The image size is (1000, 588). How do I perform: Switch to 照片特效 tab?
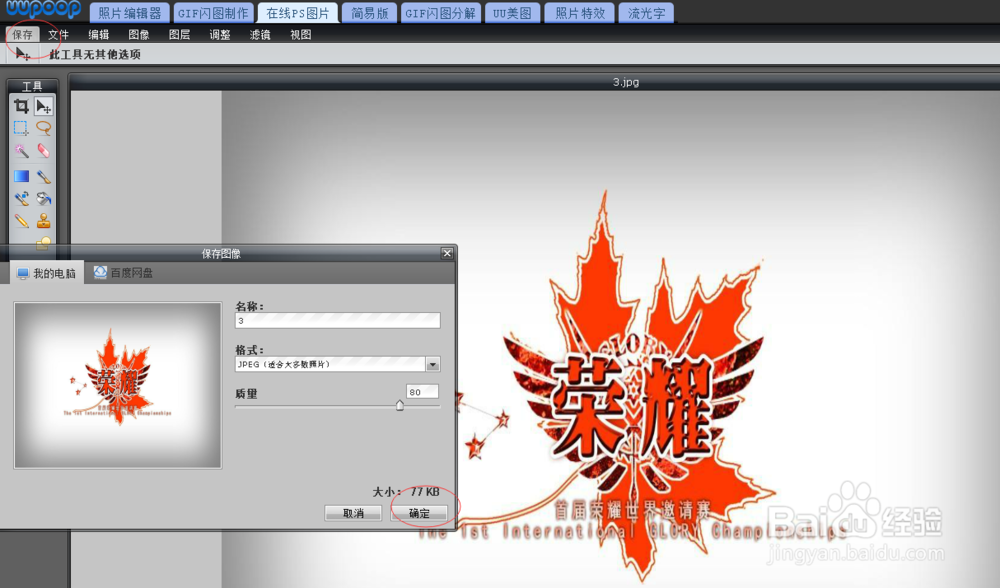[580, 13]
